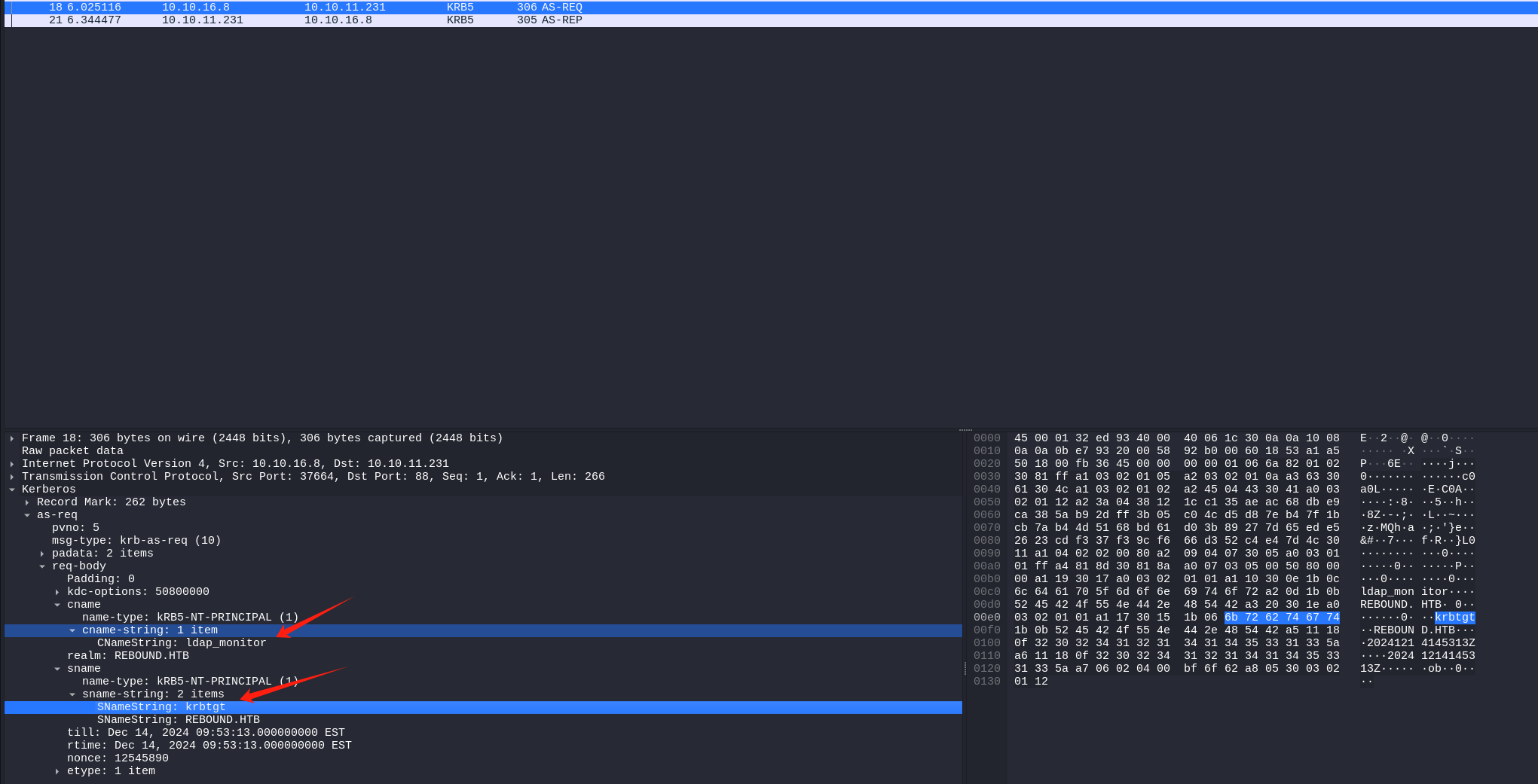Click highlighted ASCII krbtgt in hex pane
This screenshot has height=784, width=1538.
coord(1454,618)
